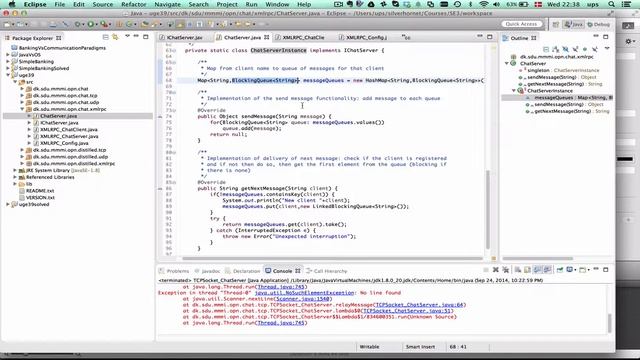Click the editor horizontal scrollbar
640x360 pixels.
pyautogui.click(x=333, y=258)
